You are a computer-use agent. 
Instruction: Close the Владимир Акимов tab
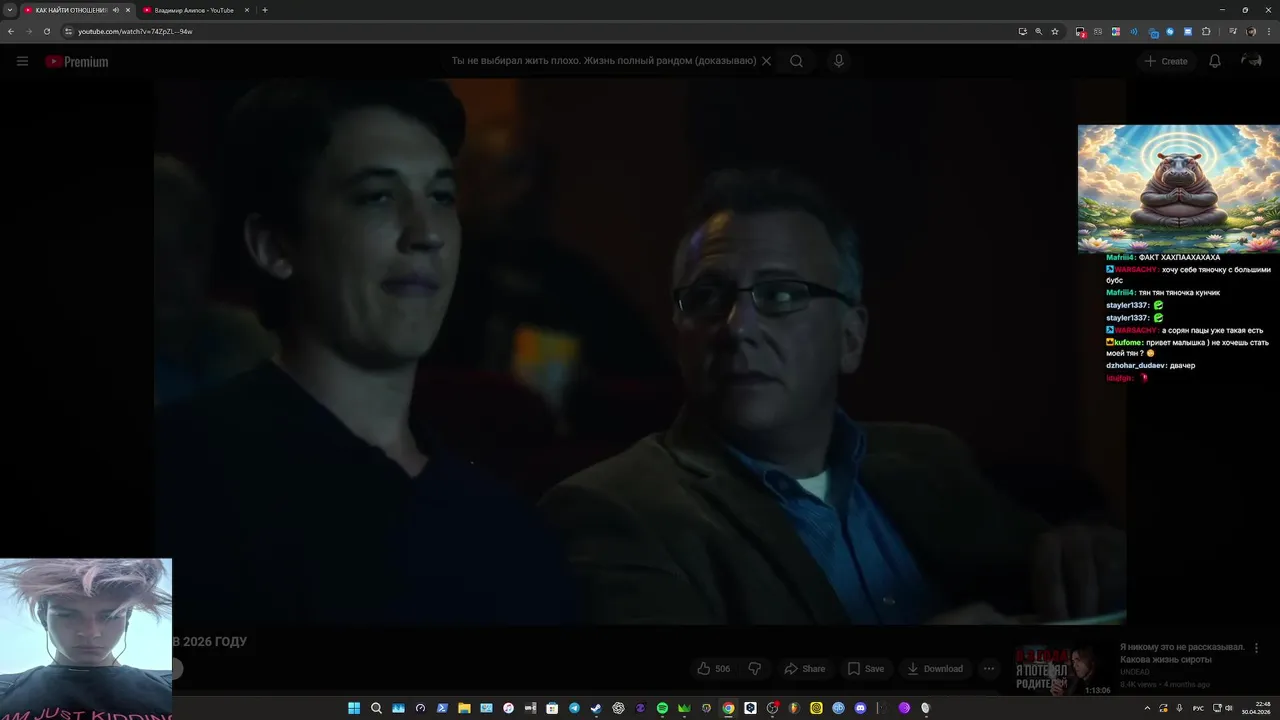(247, 10)
